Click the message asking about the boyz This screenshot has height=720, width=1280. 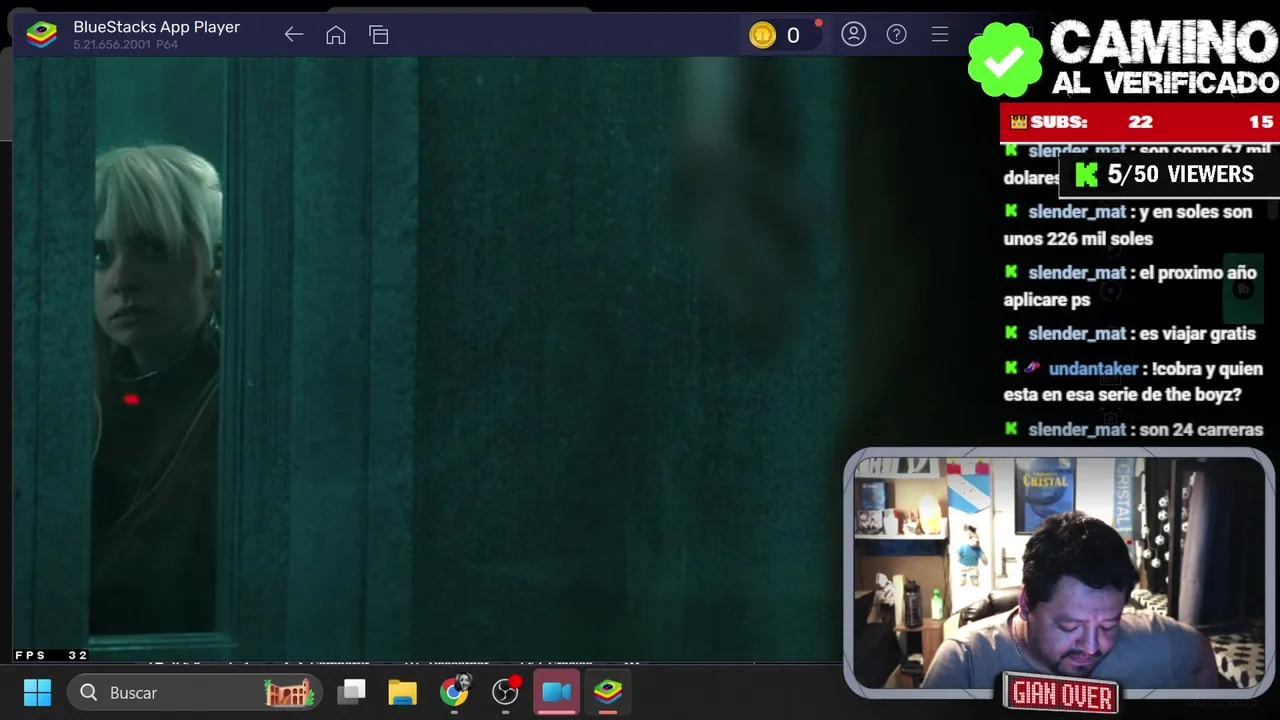point(1134,382)
